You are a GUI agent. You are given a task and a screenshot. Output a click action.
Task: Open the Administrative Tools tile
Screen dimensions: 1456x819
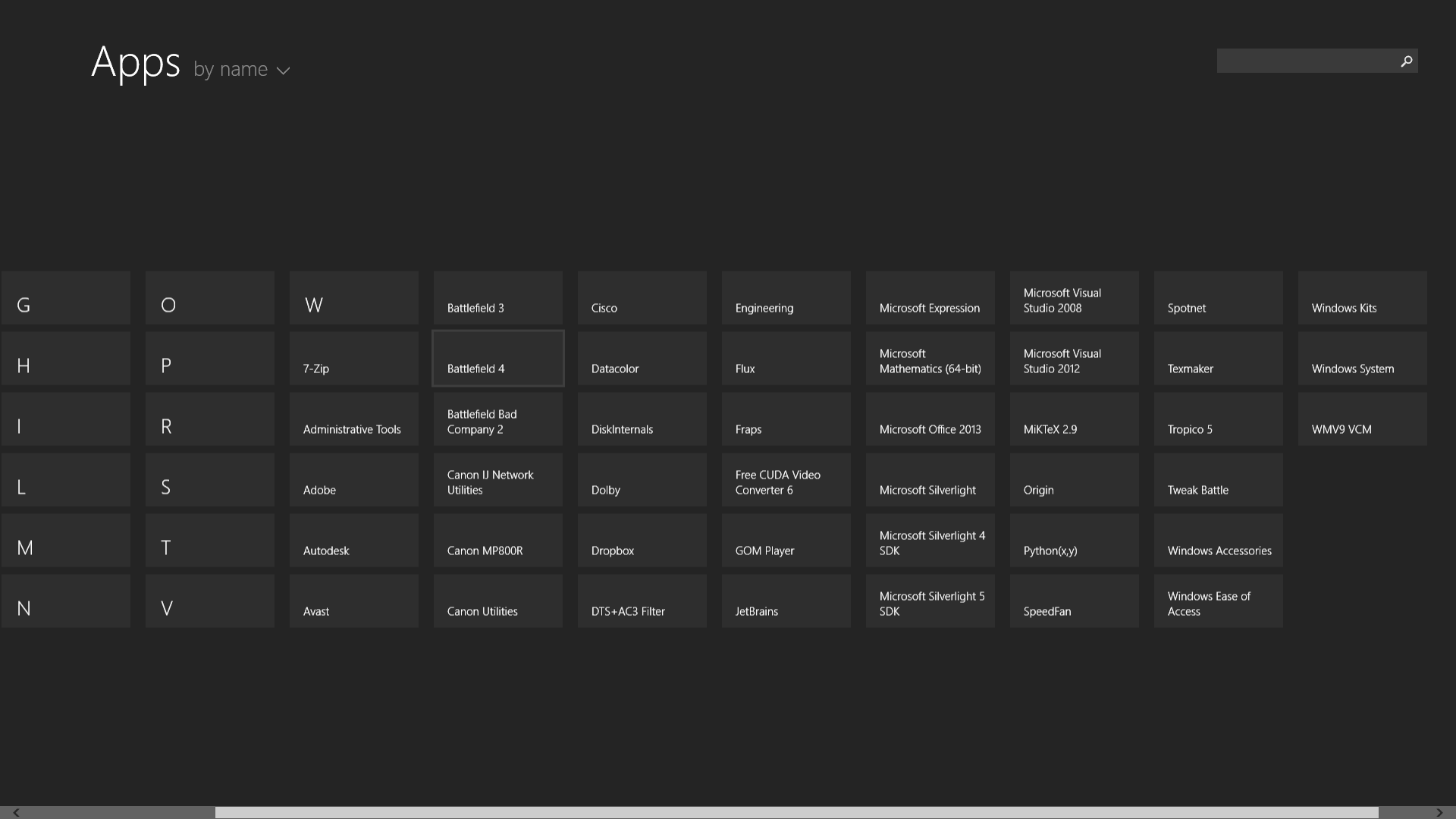tap(354, 419)
